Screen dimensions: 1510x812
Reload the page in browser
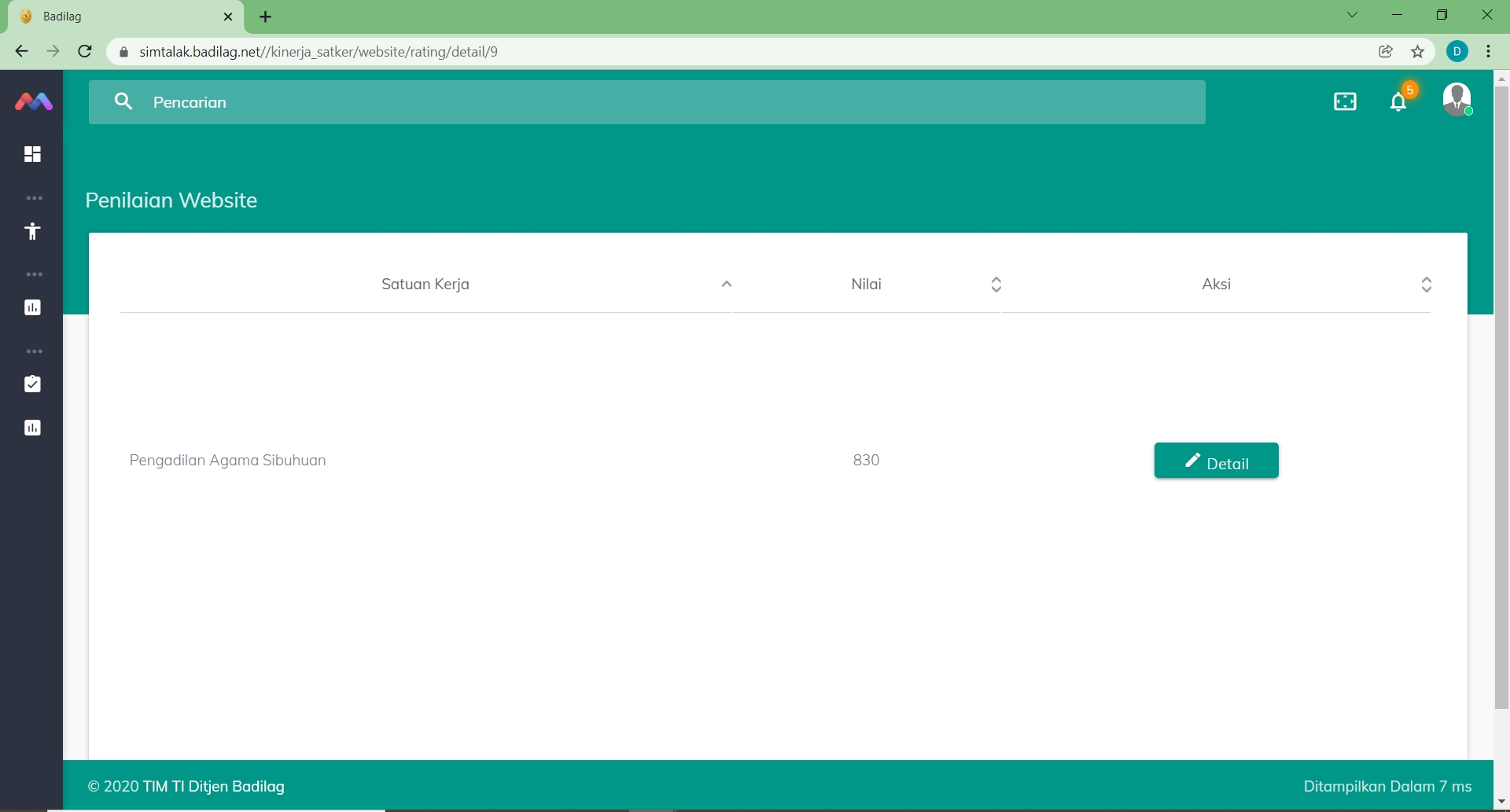pos(85,52)
